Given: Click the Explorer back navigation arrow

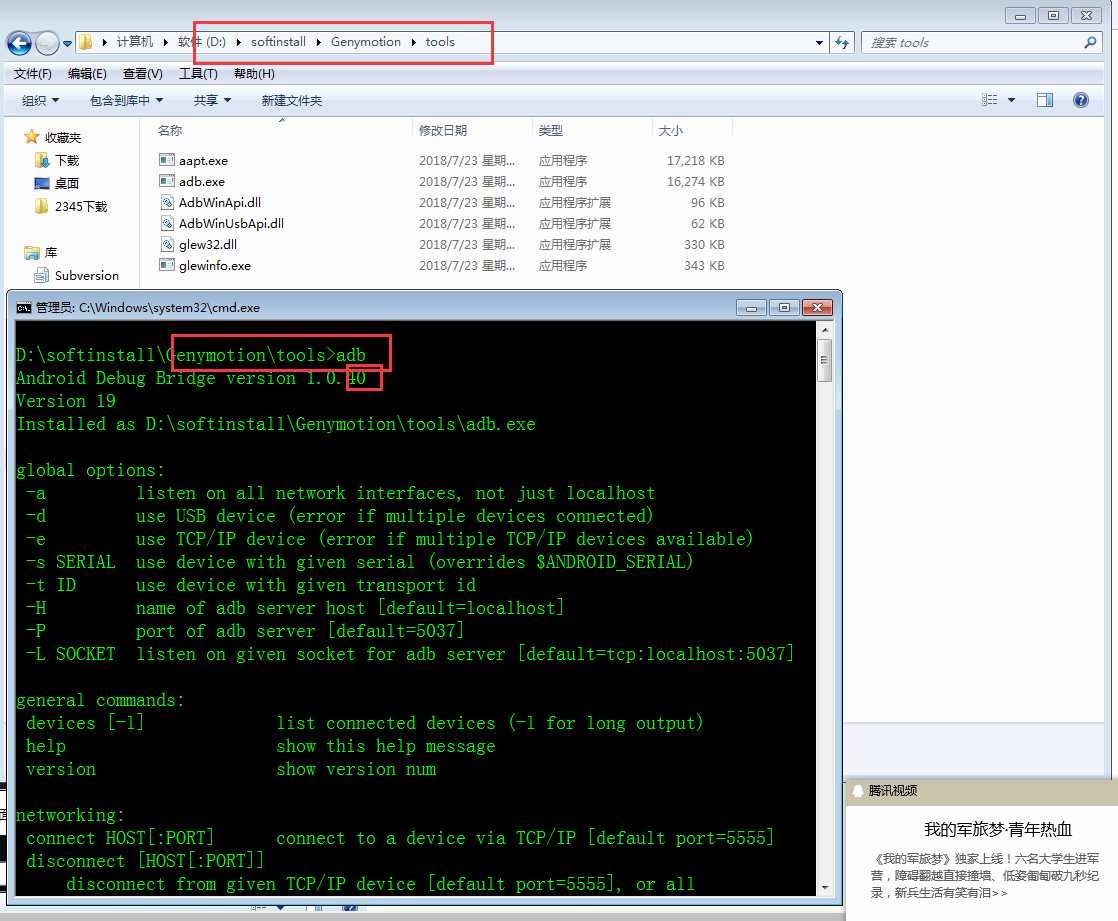Looking at the screenshot, I should coord(19,43).
